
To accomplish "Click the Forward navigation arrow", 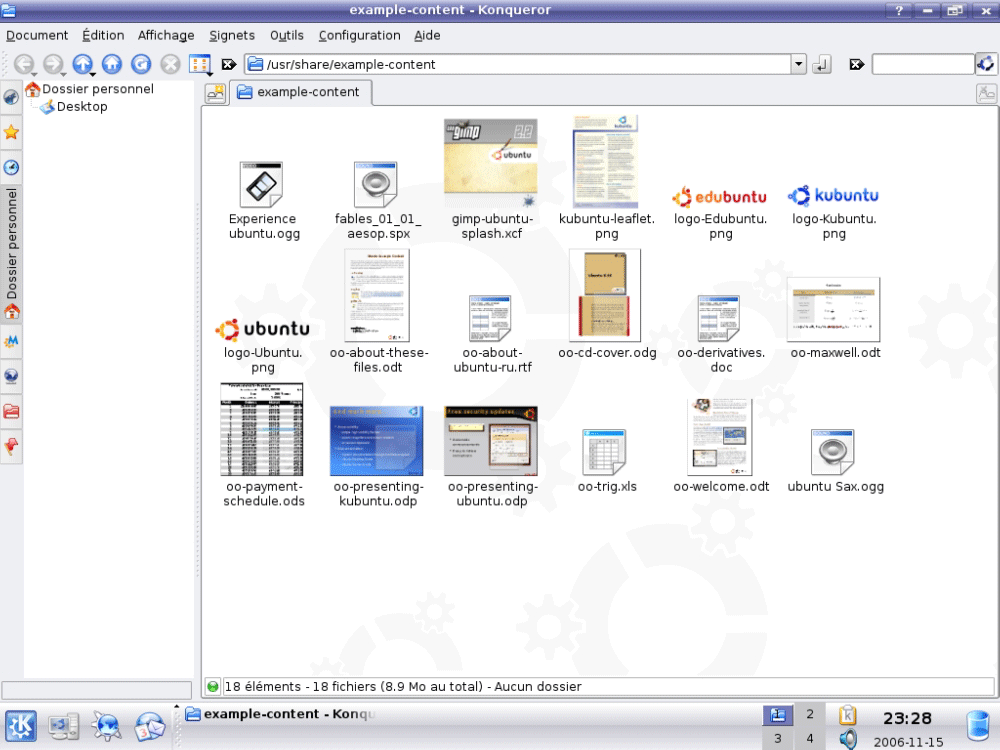I will 53,64.
